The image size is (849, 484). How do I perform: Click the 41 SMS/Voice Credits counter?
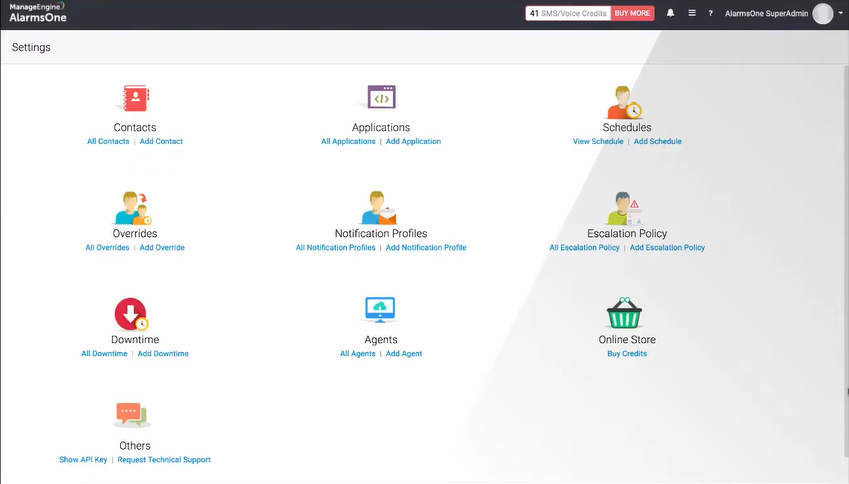pos(568,13)
